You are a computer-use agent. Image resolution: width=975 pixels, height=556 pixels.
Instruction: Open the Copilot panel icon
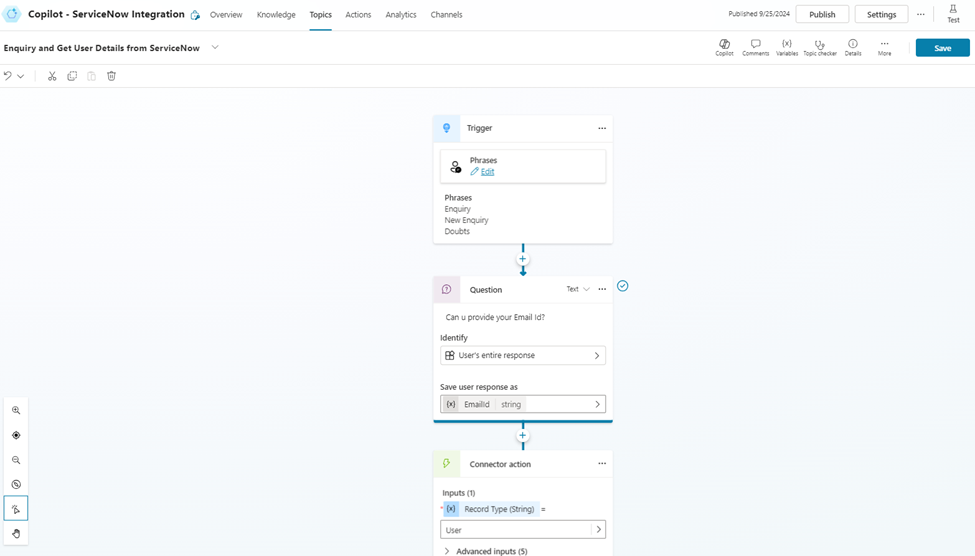[724, 47]
